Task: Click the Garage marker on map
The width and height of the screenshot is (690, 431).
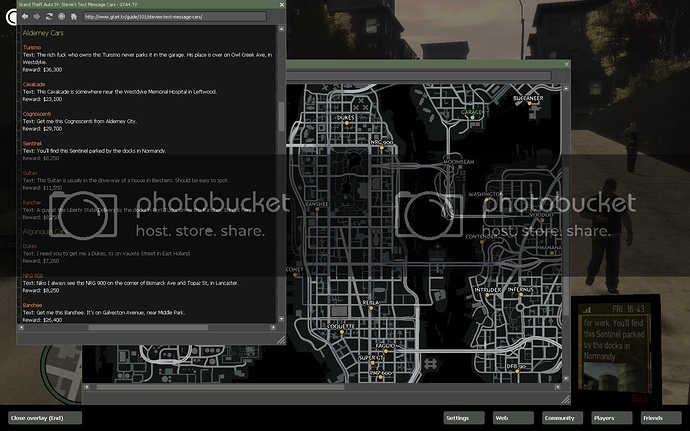Action: coord(472,115)
